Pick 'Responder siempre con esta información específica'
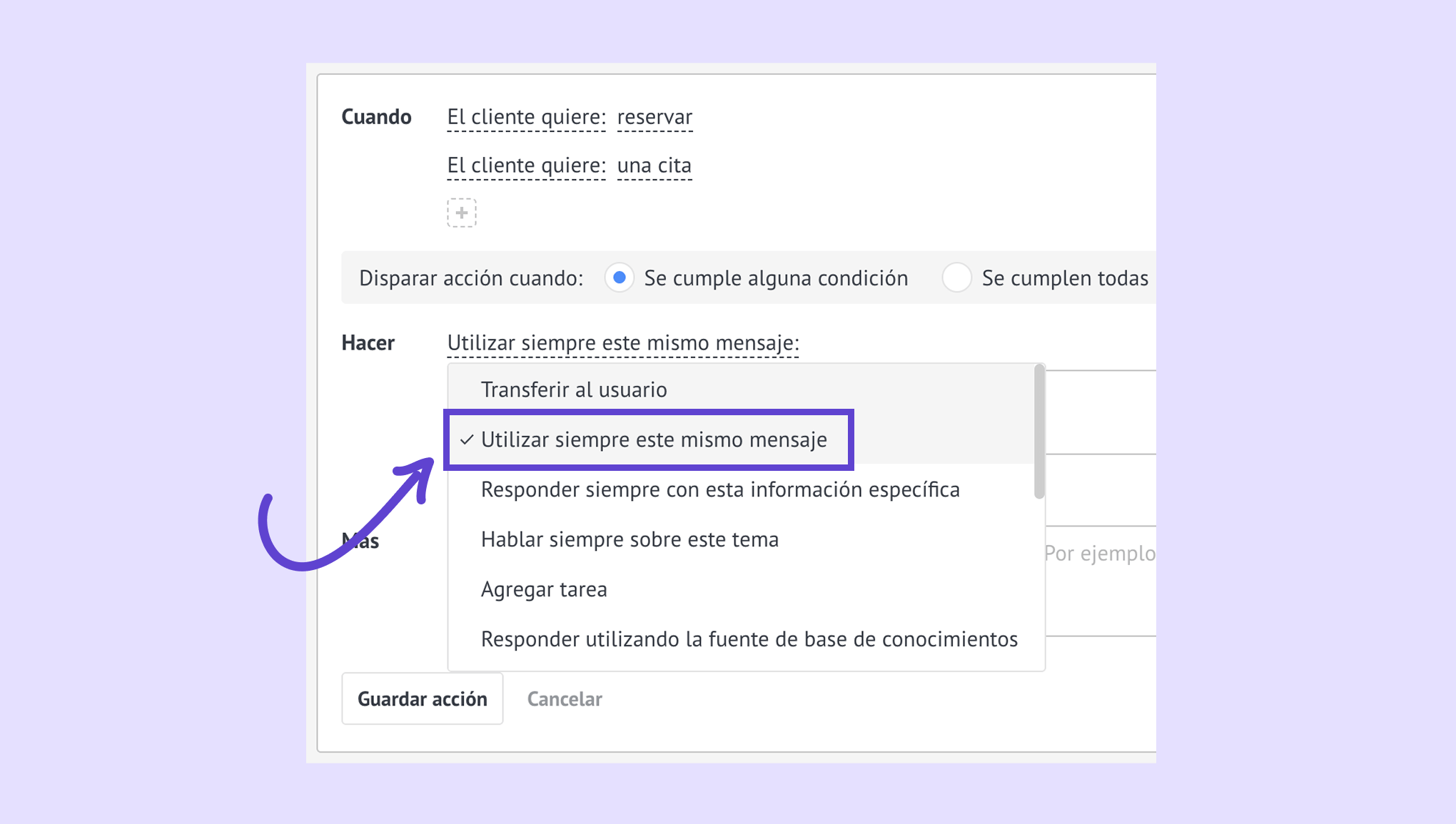The image size is (1456, 824). [x=719, y=489]
